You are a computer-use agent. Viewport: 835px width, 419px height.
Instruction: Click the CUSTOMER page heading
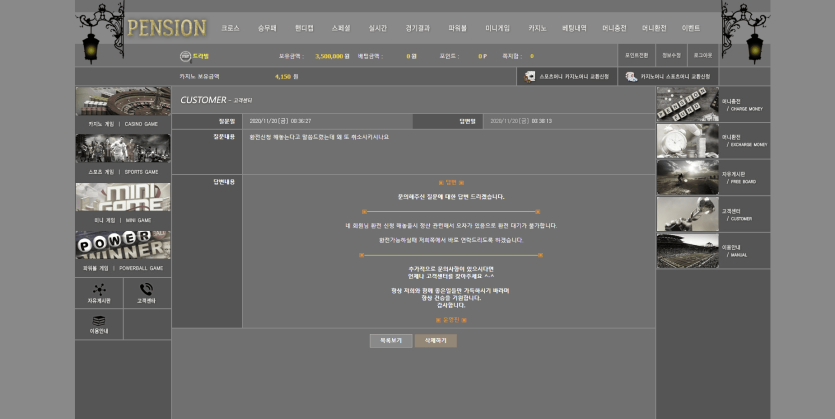(x=203, y=100)
